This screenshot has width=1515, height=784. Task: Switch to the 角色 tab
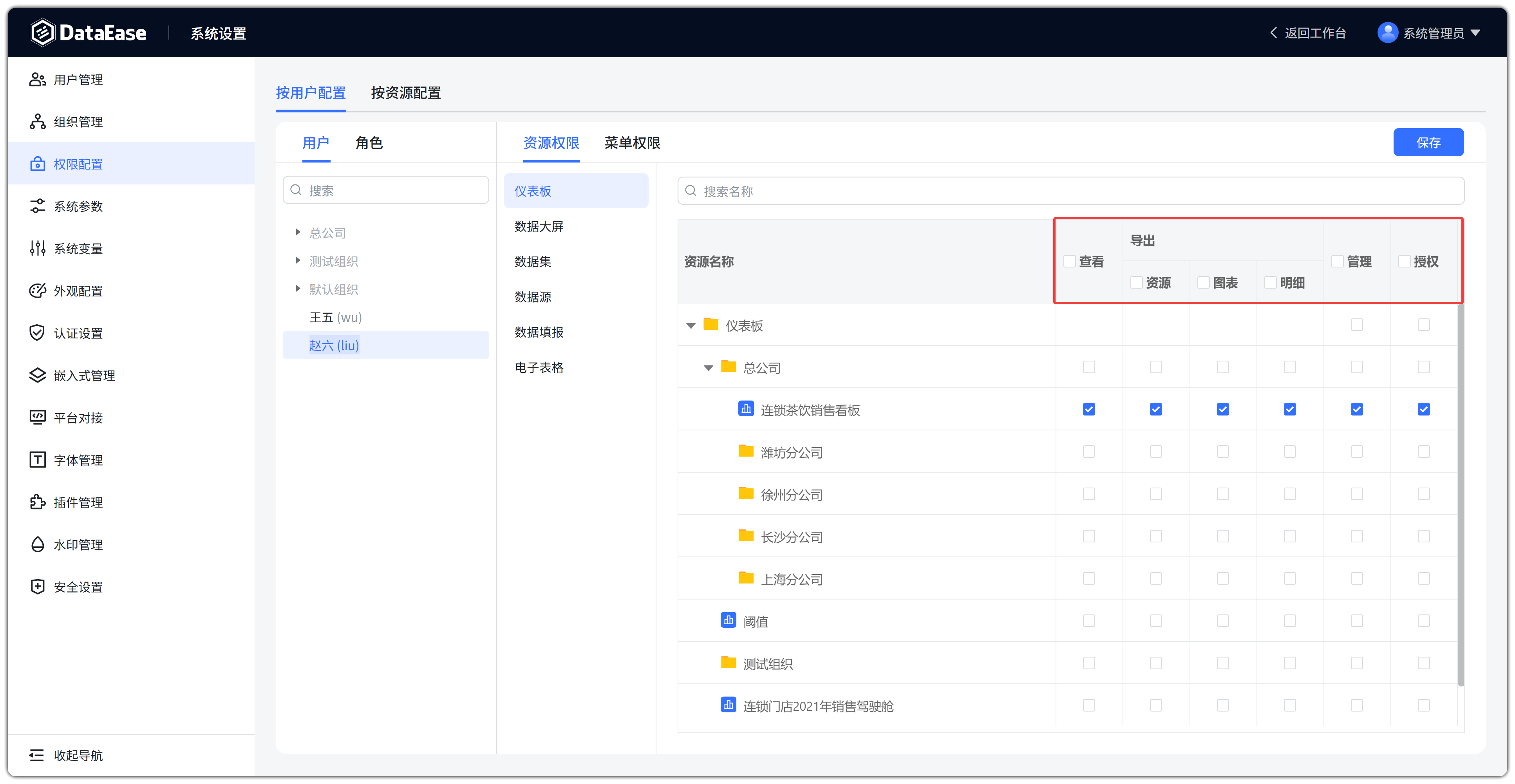[x=369, y=142]
